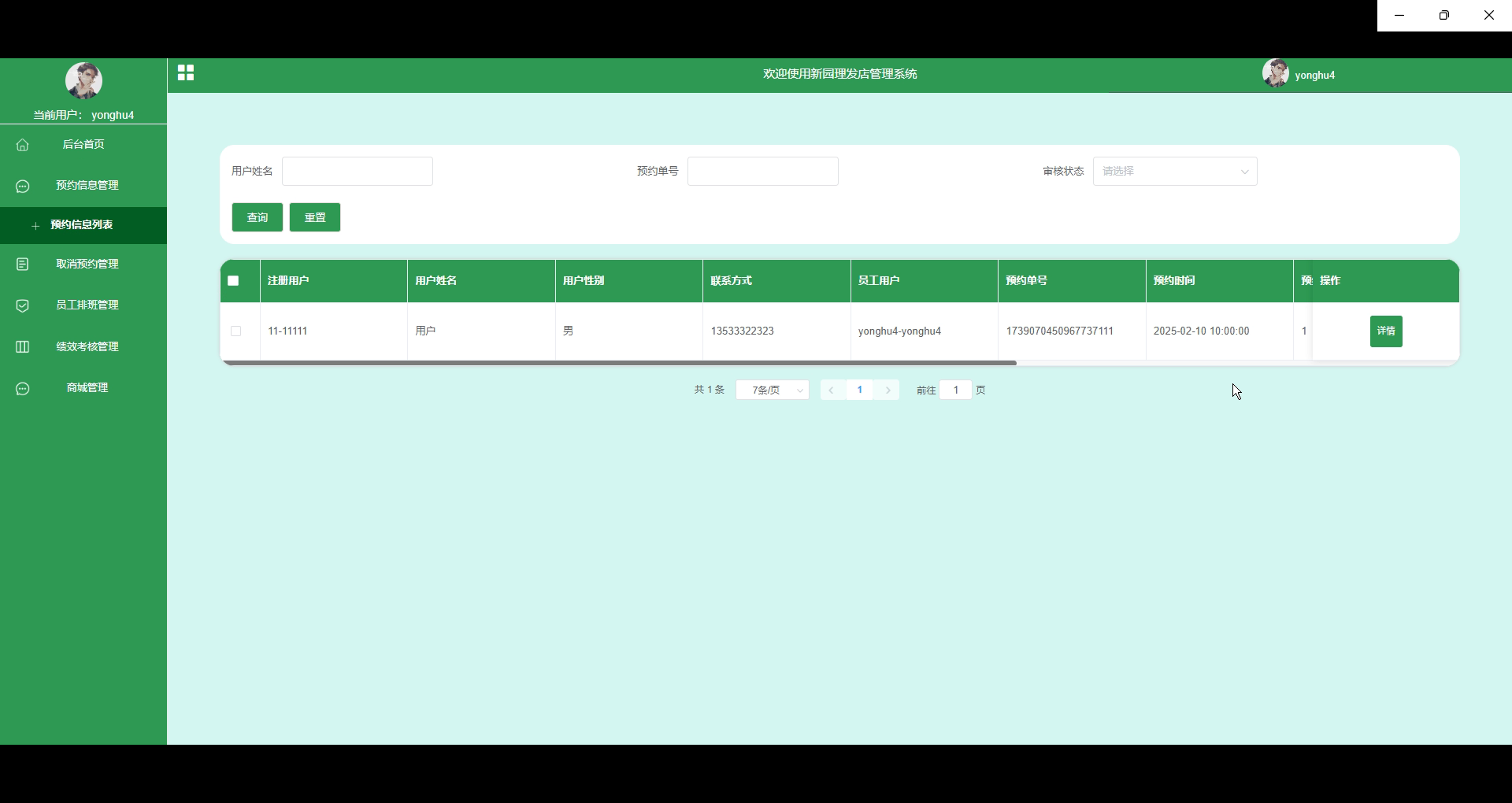This screenshot has height=803, width=1512.
Task: Open the 审核状态 请选择 dropdown
Action: 1175,171
